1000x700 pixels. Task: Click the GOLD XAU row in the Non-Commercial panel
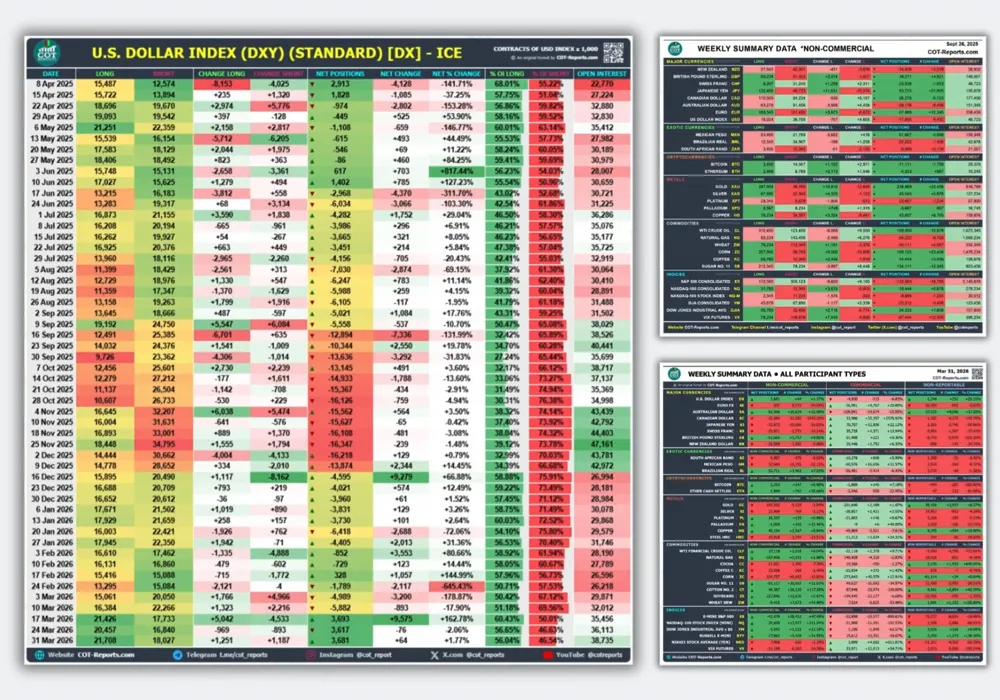(823, 187)
